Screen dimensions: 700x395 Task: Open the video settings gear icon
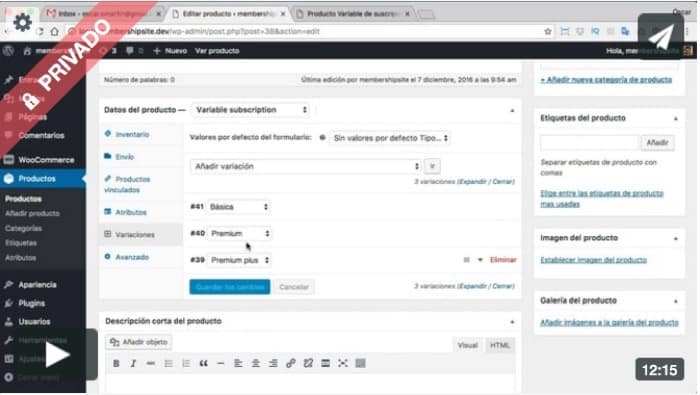click(x=22, y=21)
